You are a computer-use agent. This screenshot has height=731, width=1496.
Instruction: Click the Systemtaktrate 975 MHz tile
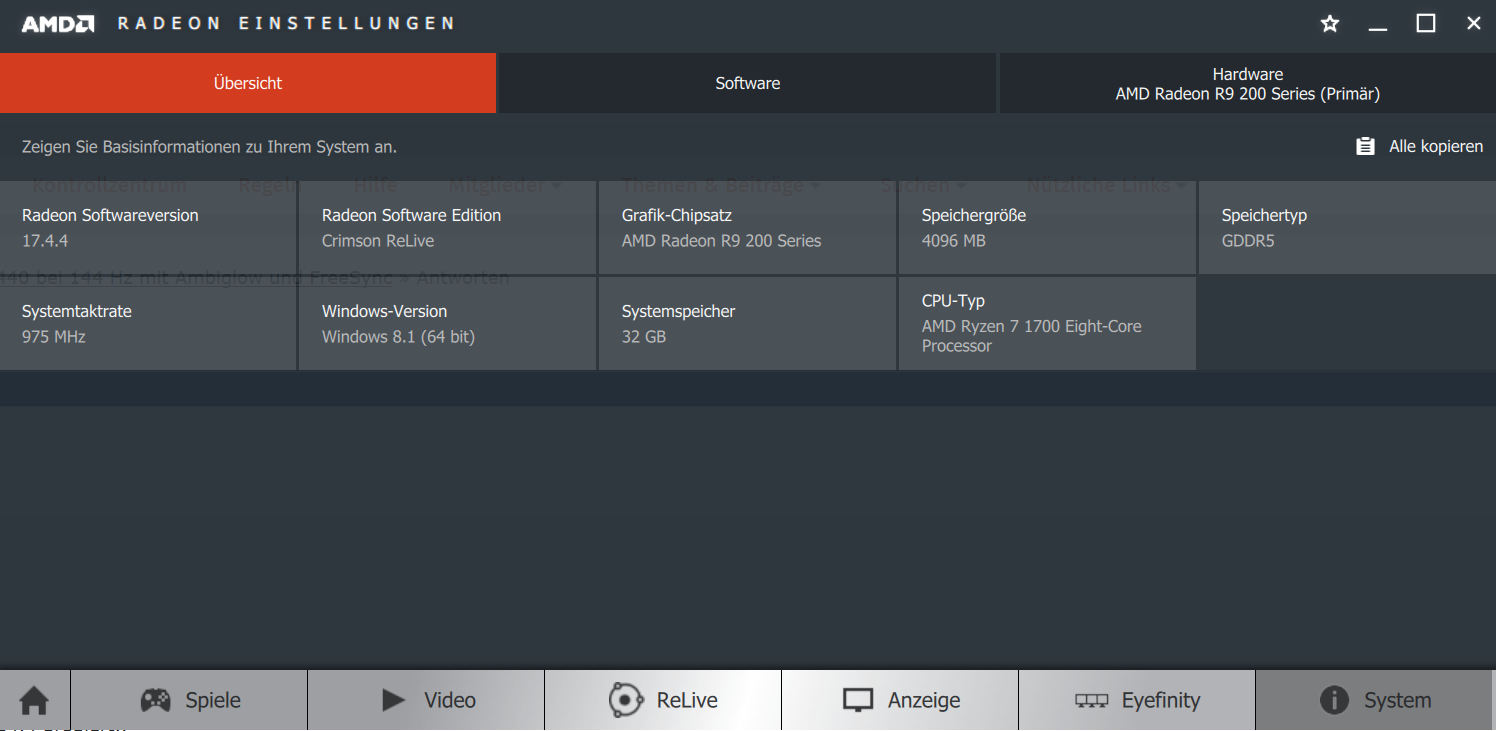pos(148,323)
